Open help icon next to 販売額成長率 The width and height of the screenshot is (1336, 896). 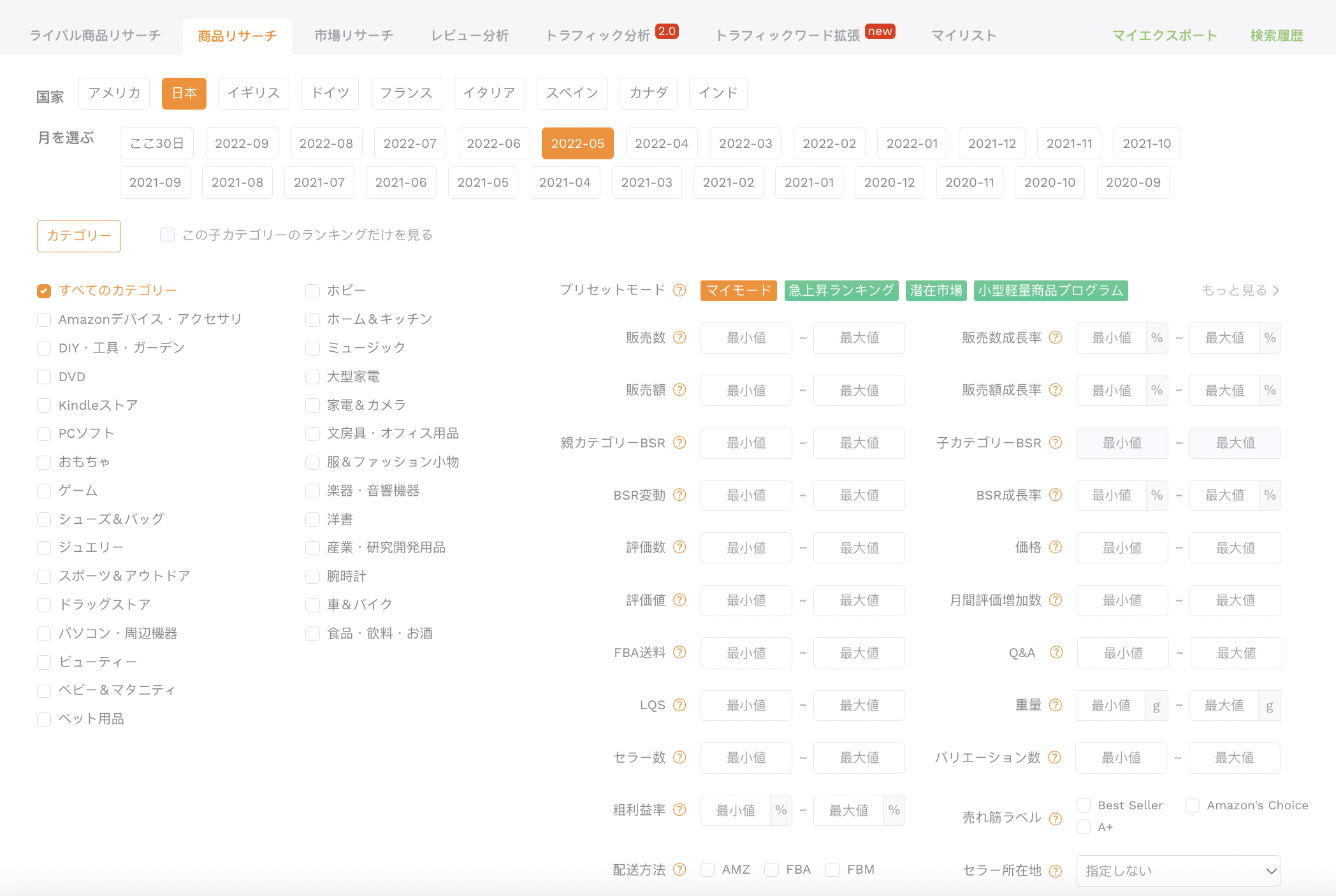1056,390
